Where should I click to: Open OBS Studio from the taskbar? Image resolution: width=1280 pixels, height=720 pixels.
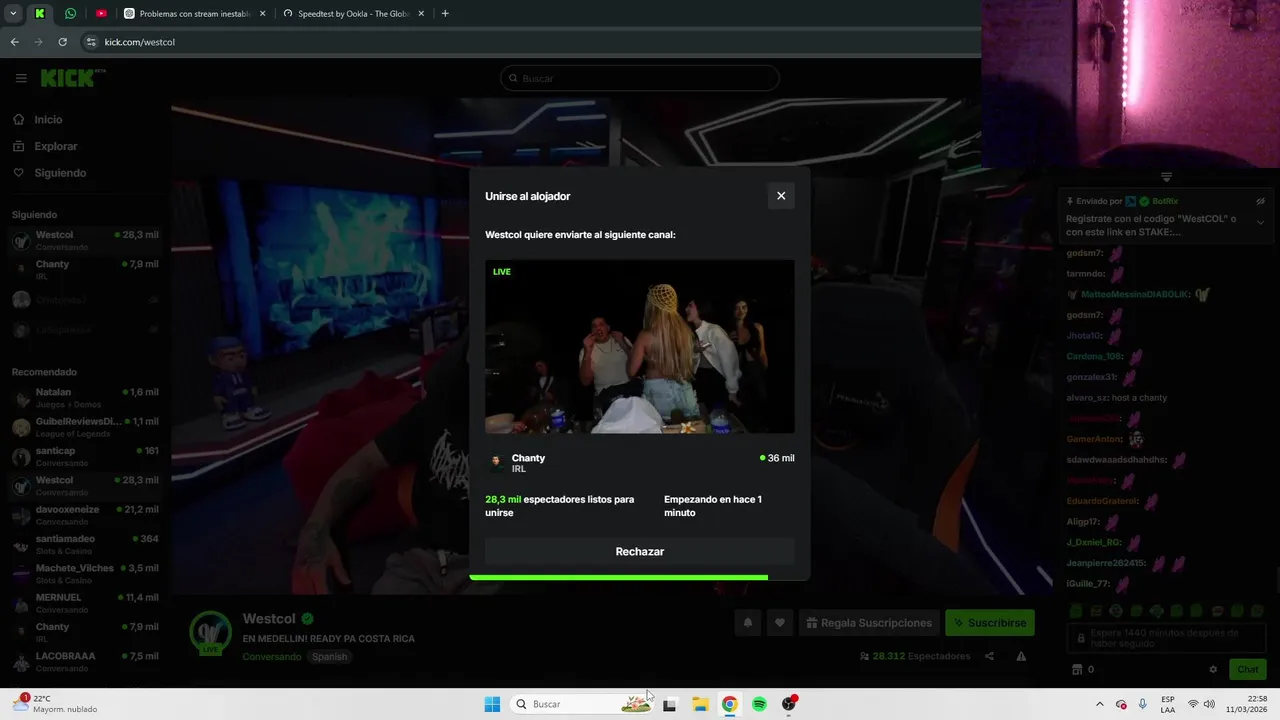tap(789, 704)
